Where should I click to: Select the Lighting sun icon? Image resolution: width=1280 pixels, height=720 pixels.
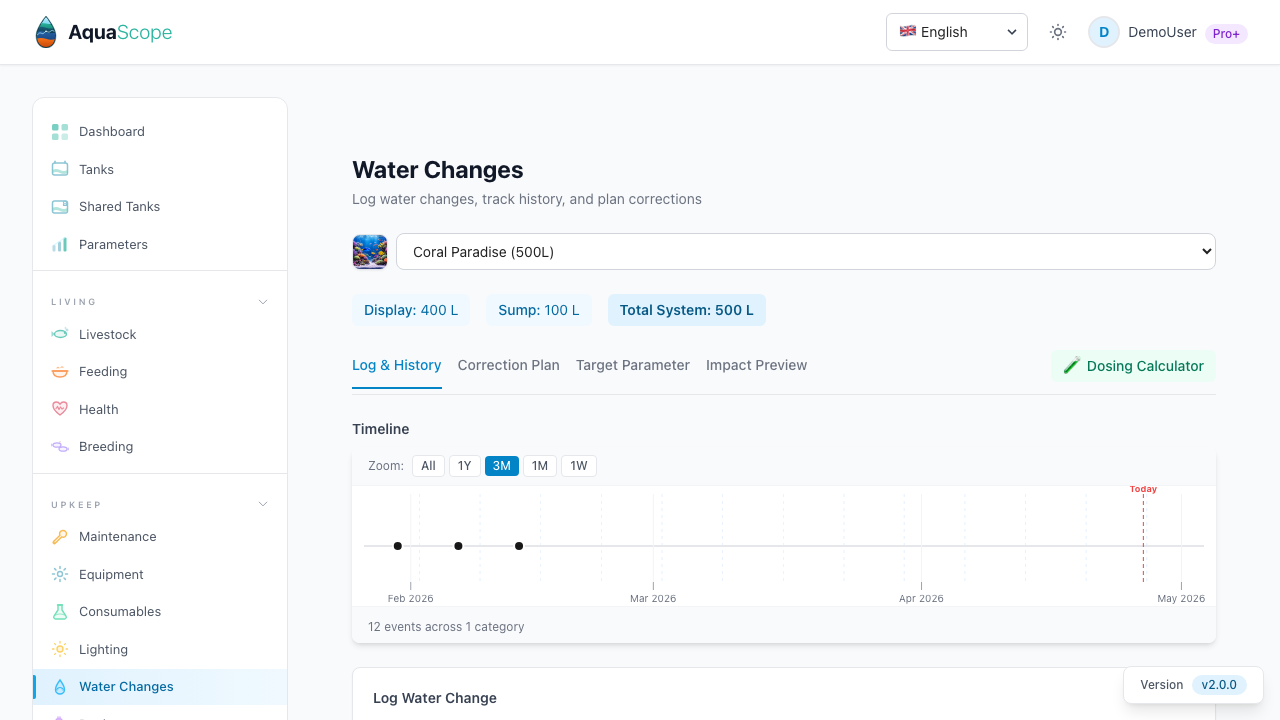coord(60,649)
